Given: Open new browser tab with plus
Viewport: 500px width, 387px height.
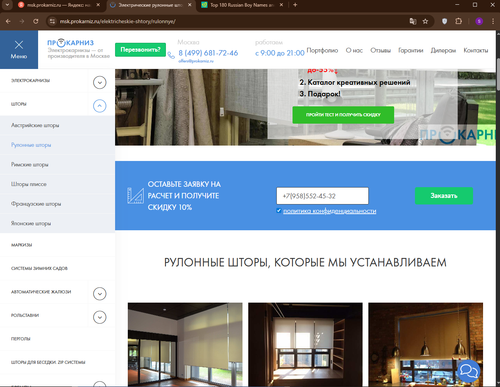Looking at the screenshot, I should click(295, 5).
